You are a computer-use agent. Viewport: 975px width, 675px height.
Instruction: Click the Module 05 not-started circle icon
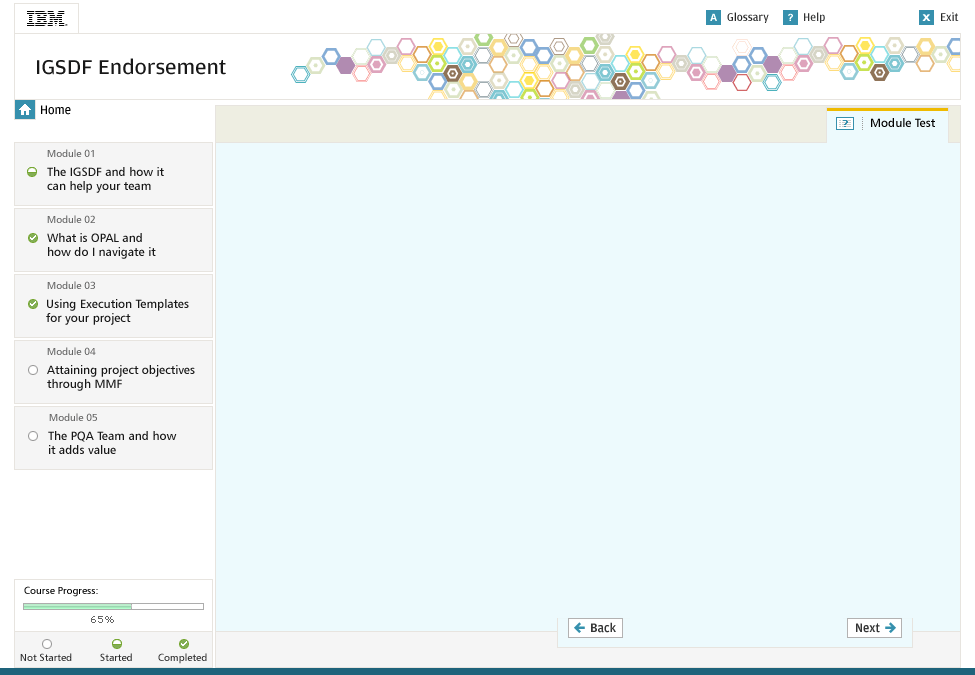tap(33, 436)
